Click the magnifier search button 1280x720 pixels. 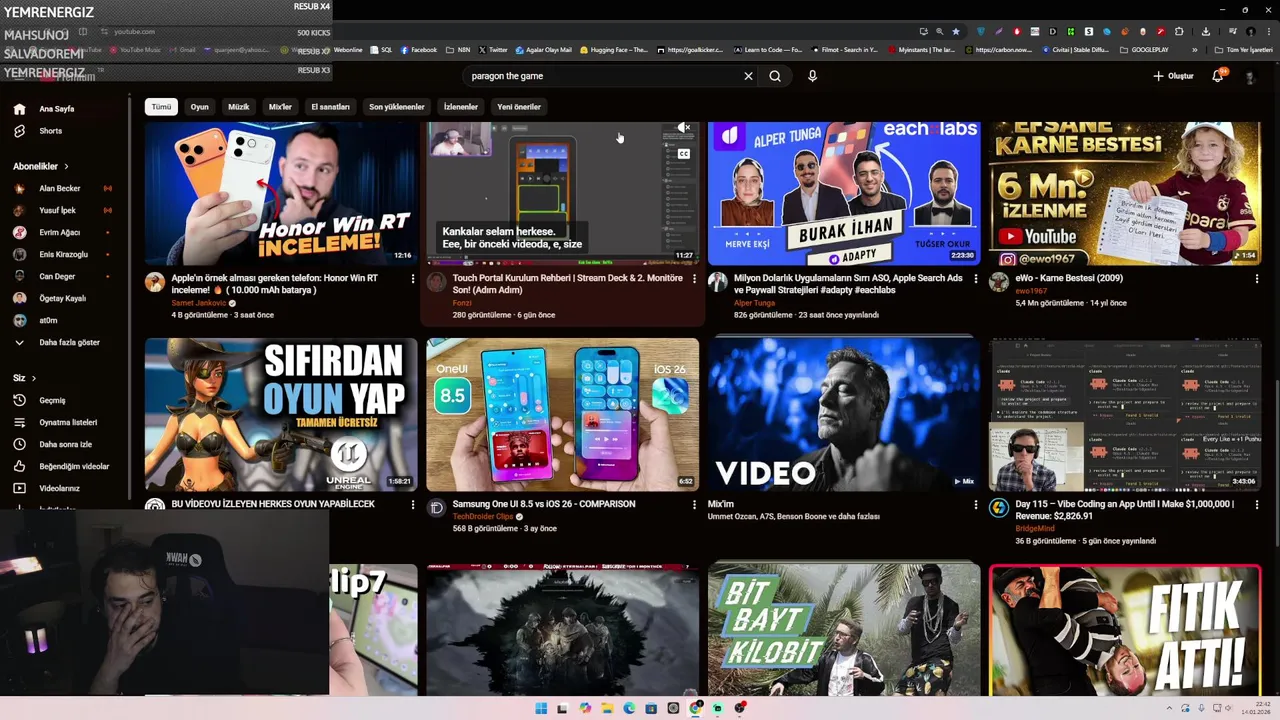pos(775,76)
